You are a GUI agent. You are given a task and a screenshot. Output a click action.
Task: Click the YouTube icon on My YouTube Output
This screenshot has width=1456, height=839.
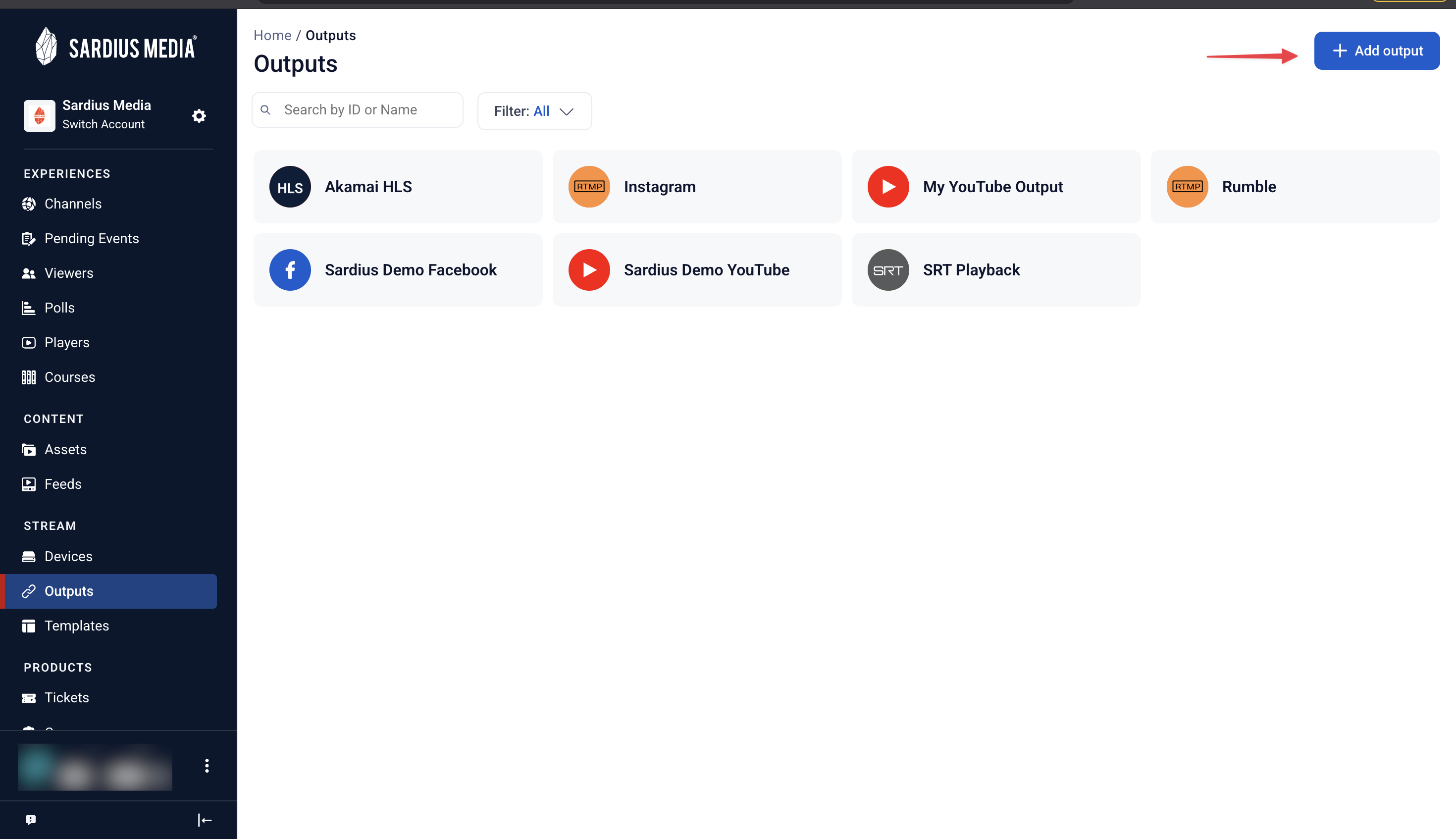(888, 187)
